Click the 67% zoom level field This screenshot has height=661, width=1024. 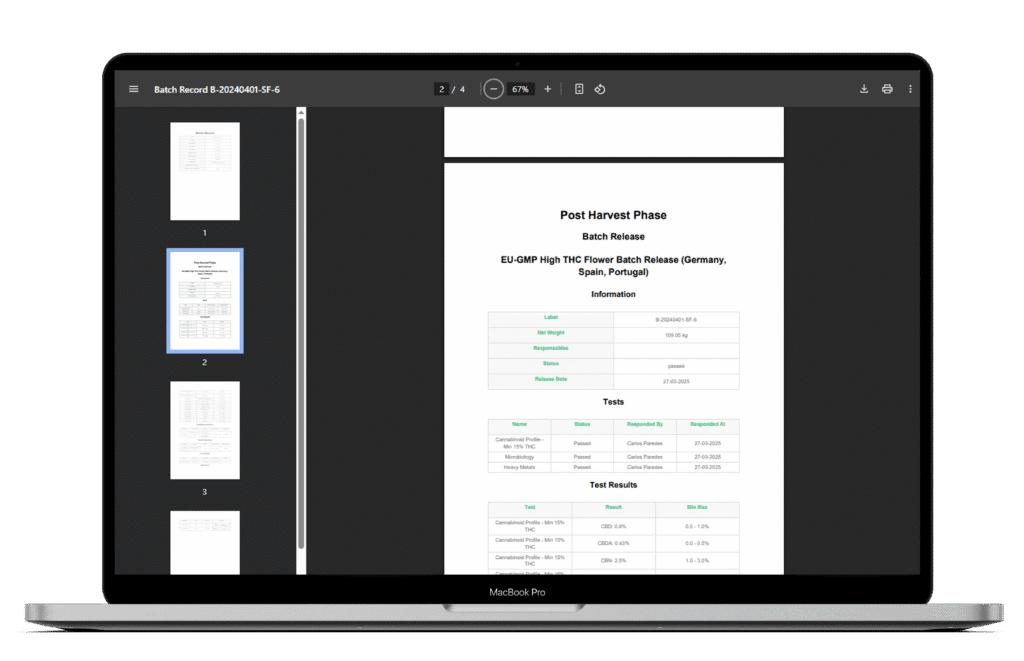520,89
